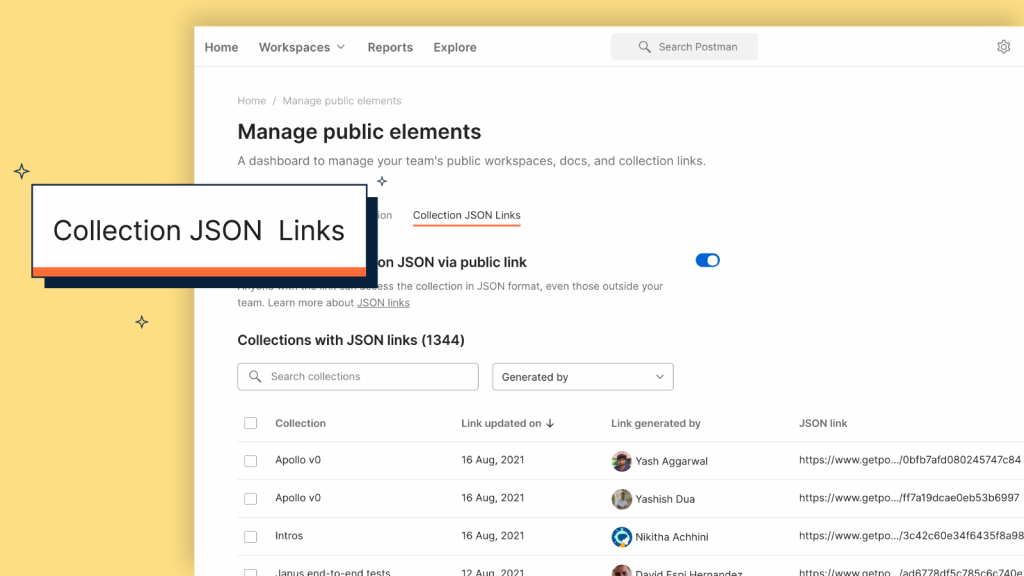Click the name Yash Aggarwal

(671, 461)
